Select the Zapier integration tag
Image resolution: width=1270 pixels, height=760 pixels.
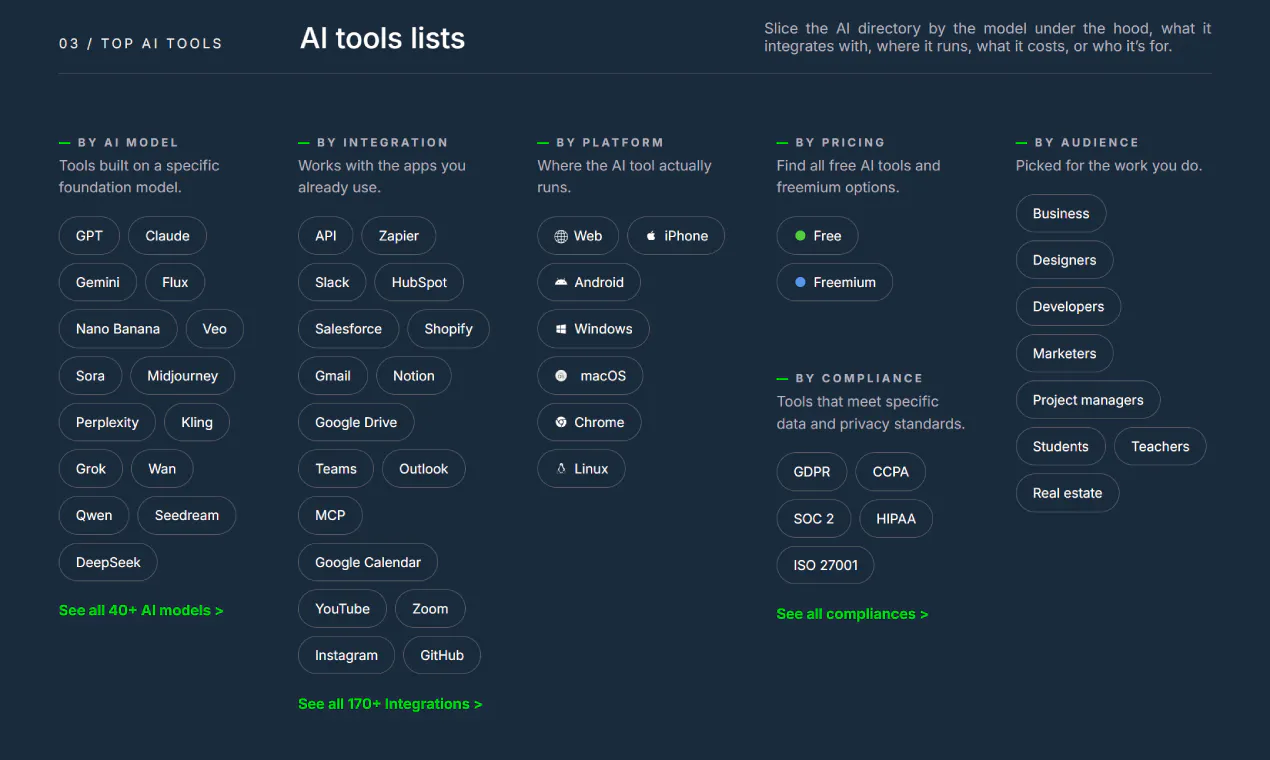pos(399,236)
